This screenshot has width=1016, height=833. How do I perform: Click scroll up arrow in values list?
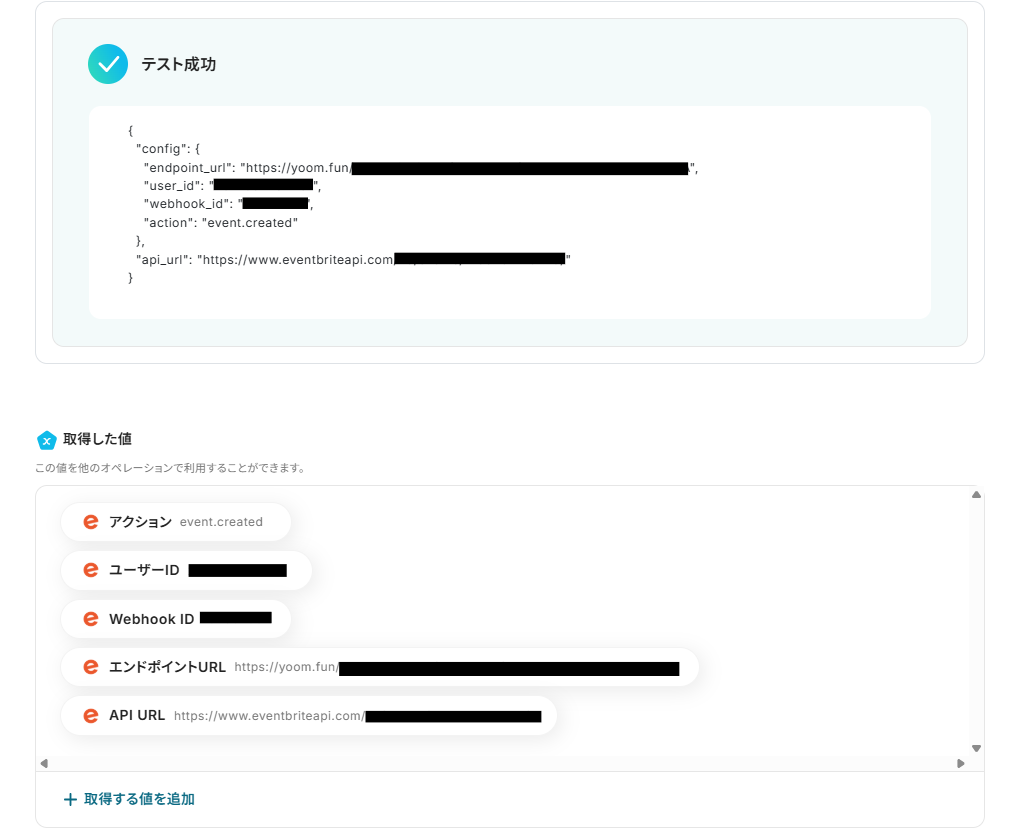(976, 495)
